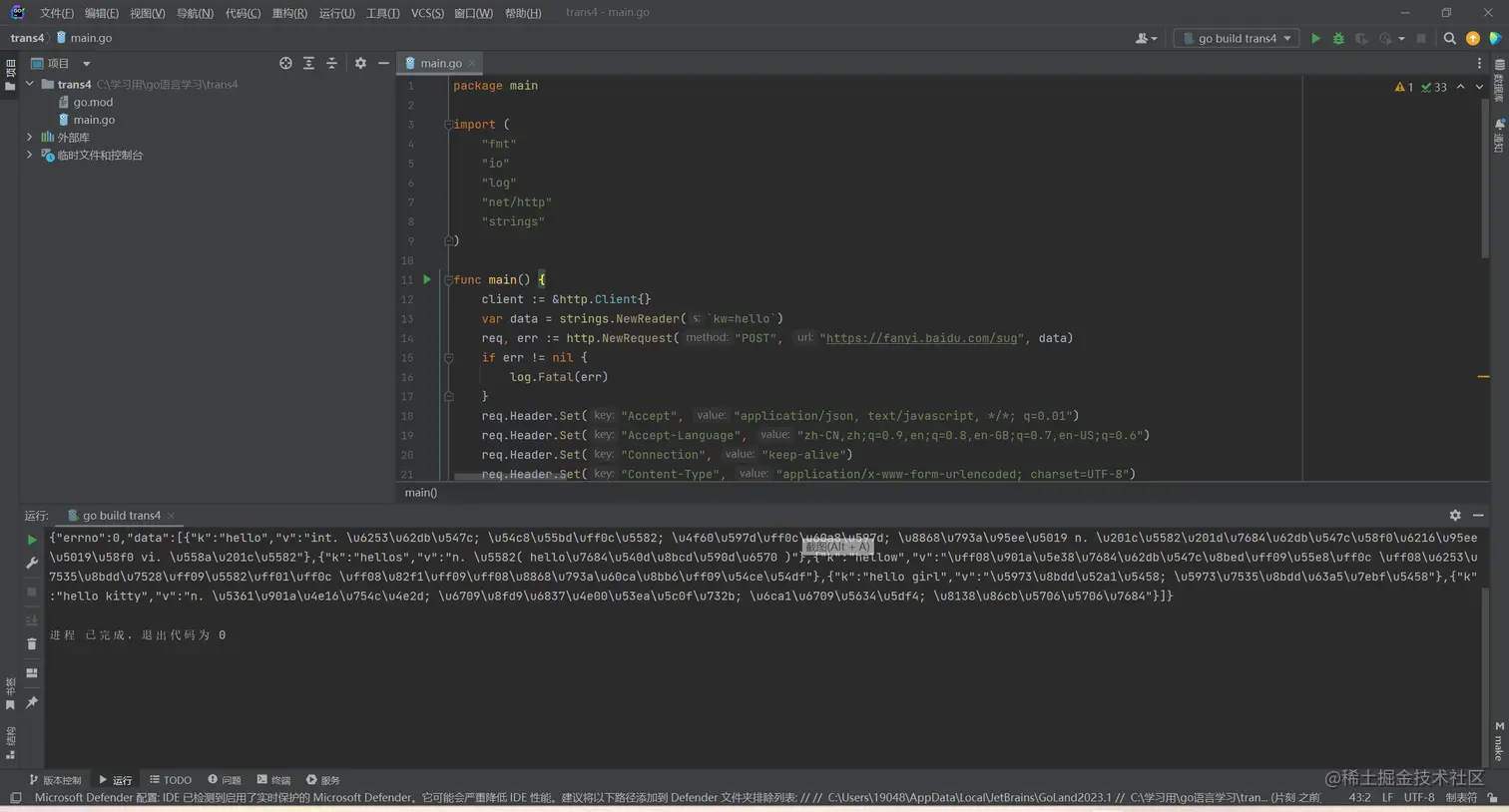Clear run console with trash icon
The image size is (1509, 812).
coord(32,644)
